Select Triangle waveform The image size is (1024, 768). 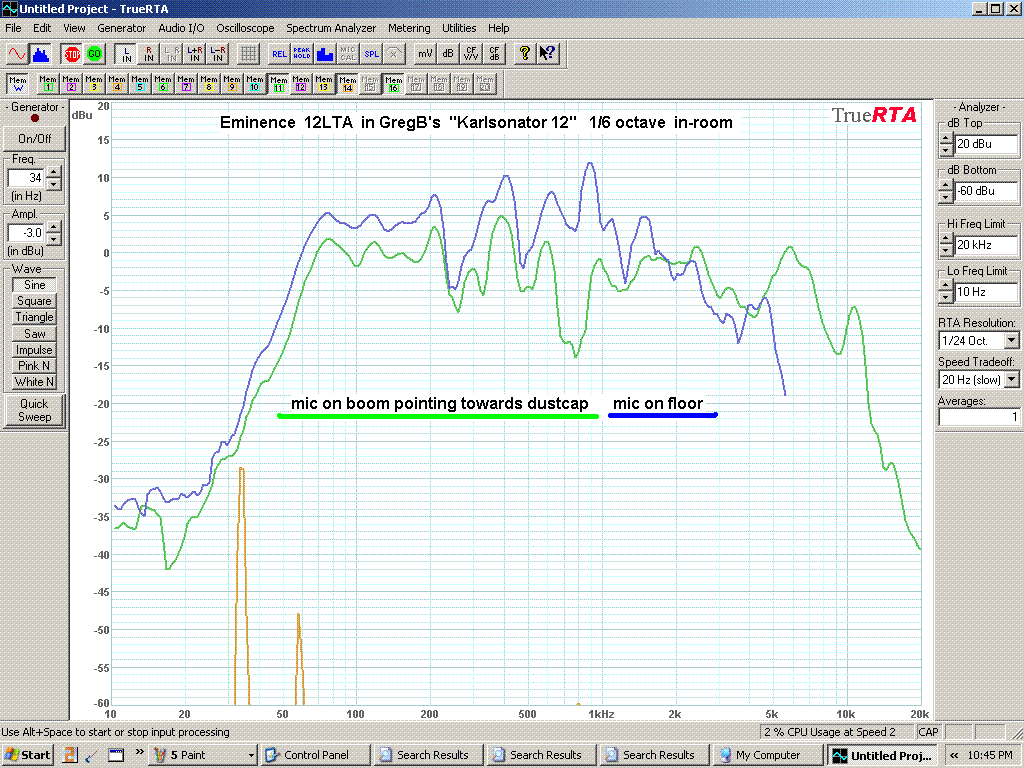coord(35,317)
